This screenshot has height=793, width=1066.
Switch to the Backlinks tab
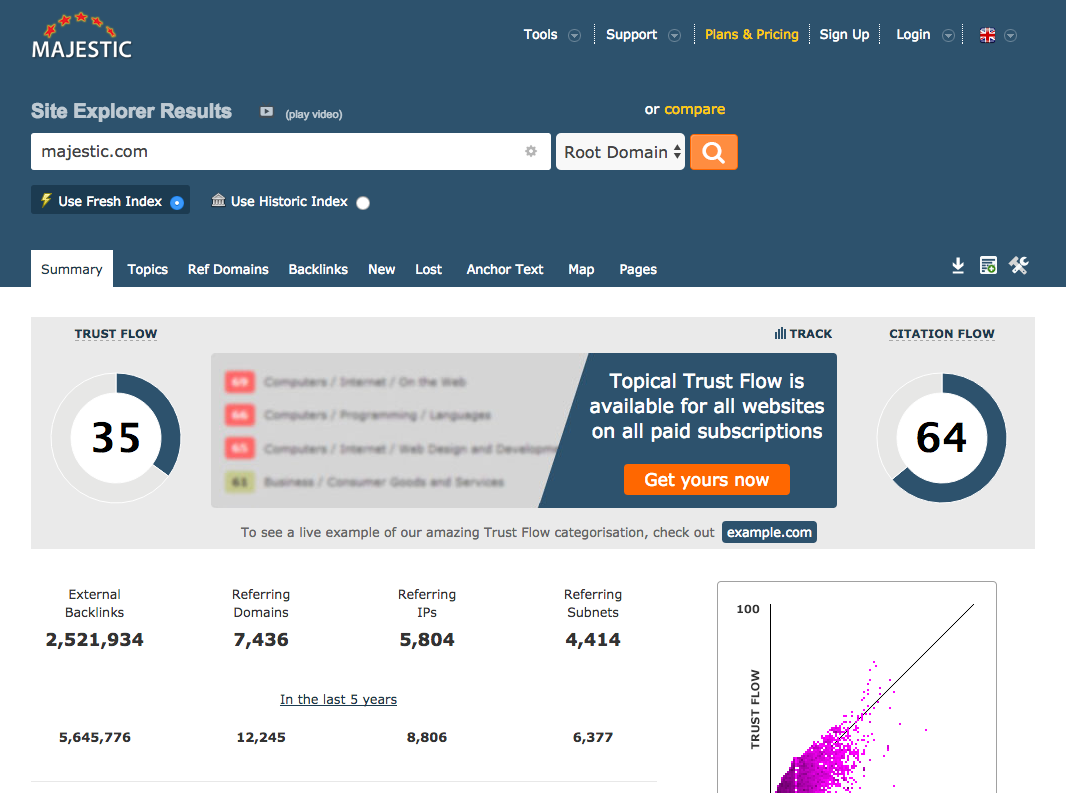coord(318,269)
